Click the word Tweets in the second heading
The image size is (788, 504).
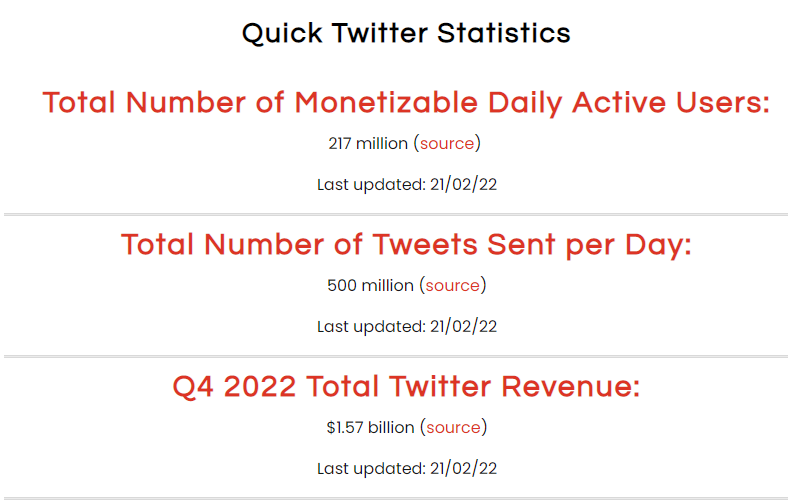(x=425, y=245)
